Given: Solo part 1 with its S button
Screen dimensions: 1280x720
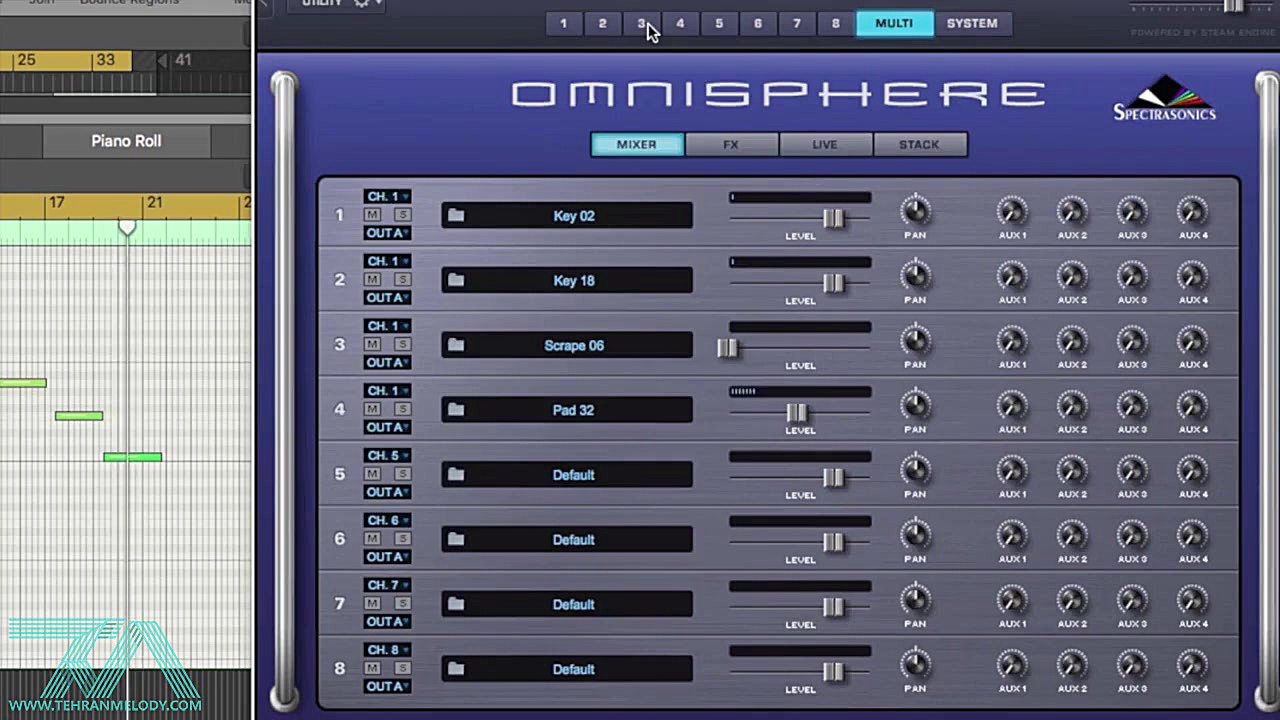Looking at the screenshot, I should click(402, 215).
